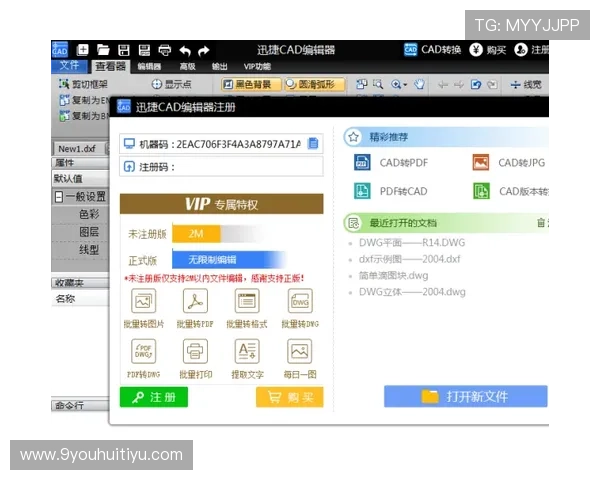This screenshot has height=480, width=600.
Task: Open CAD版本转换 recommendation
Action: tap(511, 191)
